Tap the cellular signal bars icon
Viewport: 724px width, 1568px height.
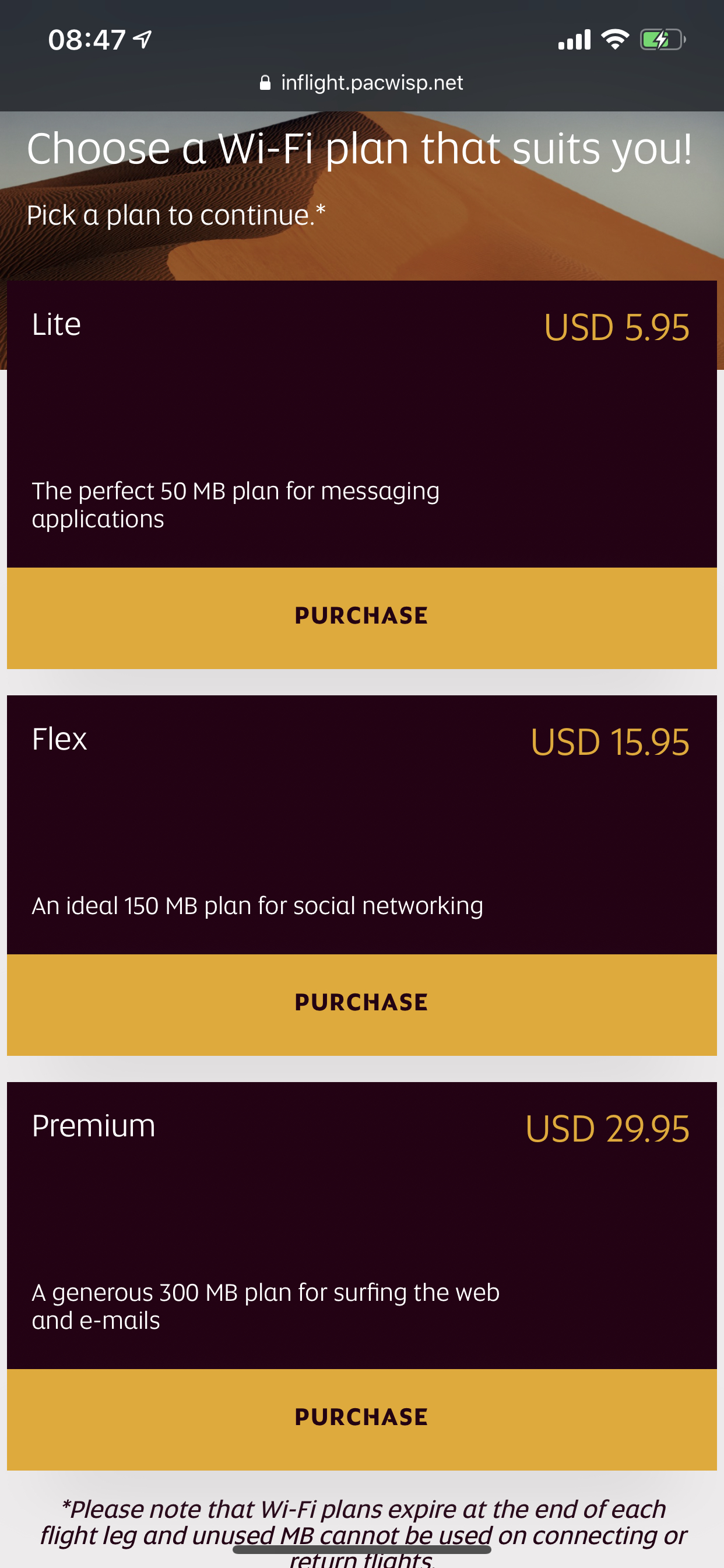(574, 40)
